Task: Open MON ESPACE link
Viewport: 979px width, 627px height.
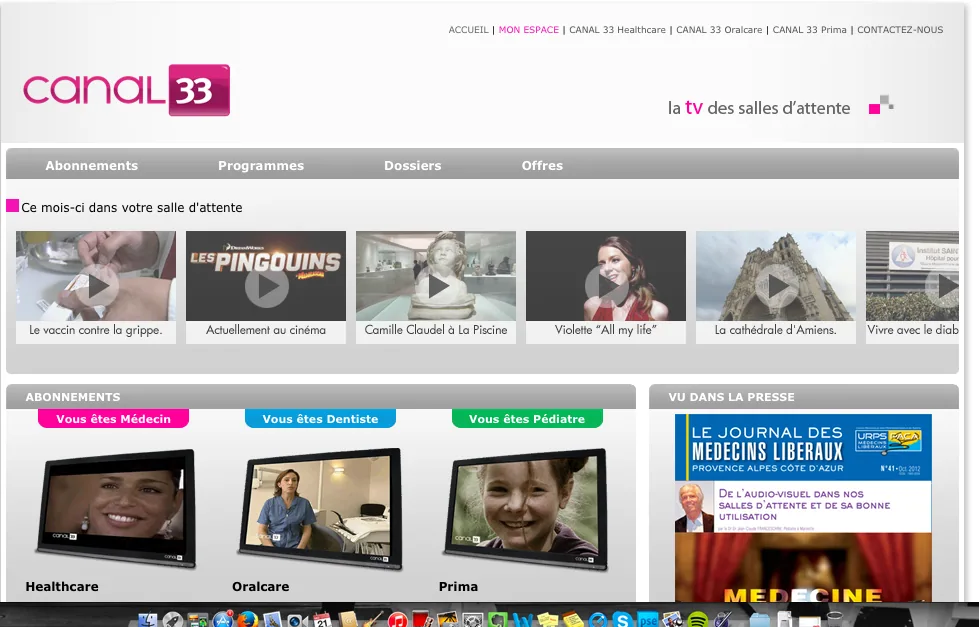Action: (x=529, y=29)
